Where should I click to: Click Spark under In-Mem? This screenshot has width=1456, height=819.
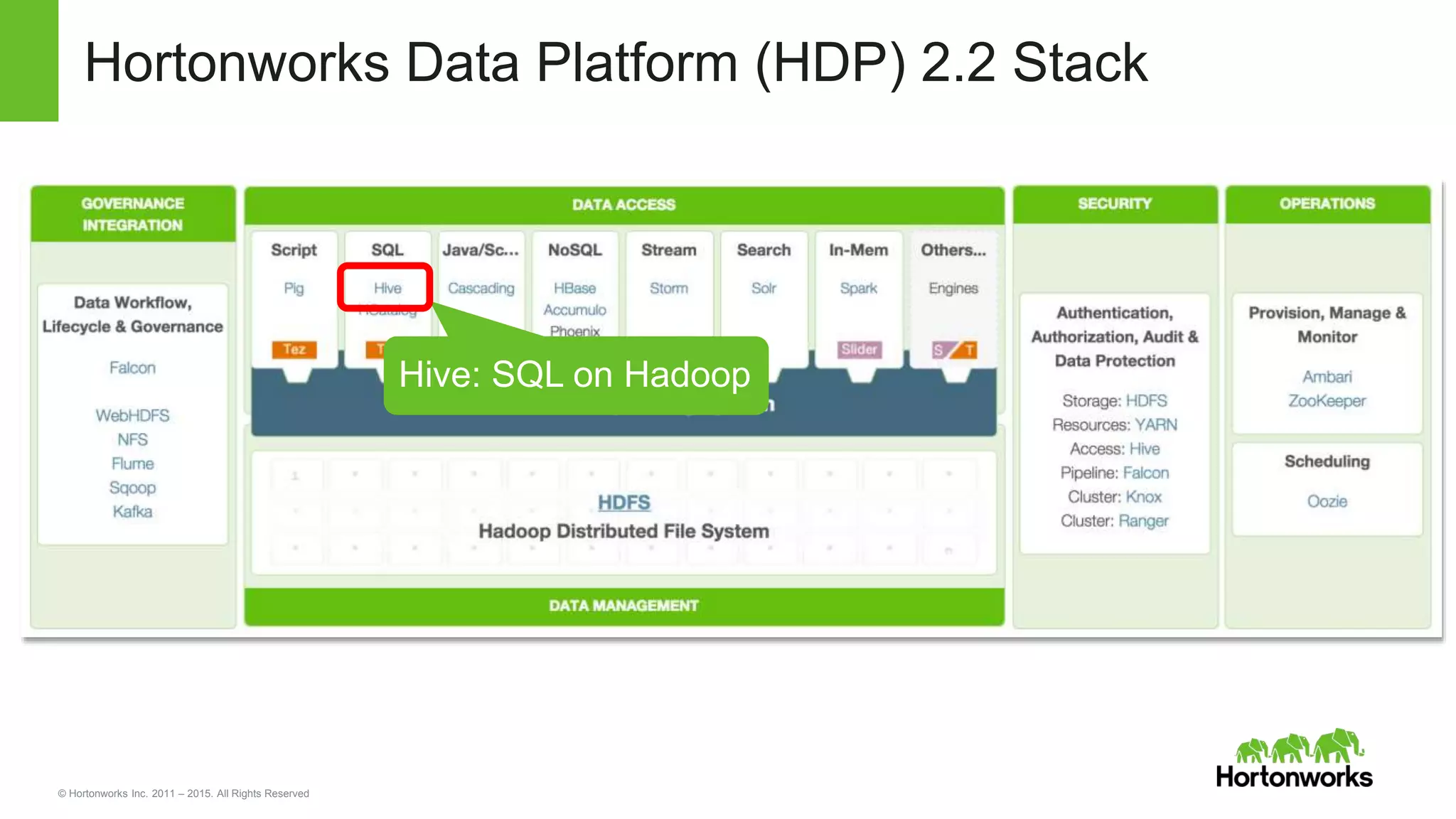(858, 288)
